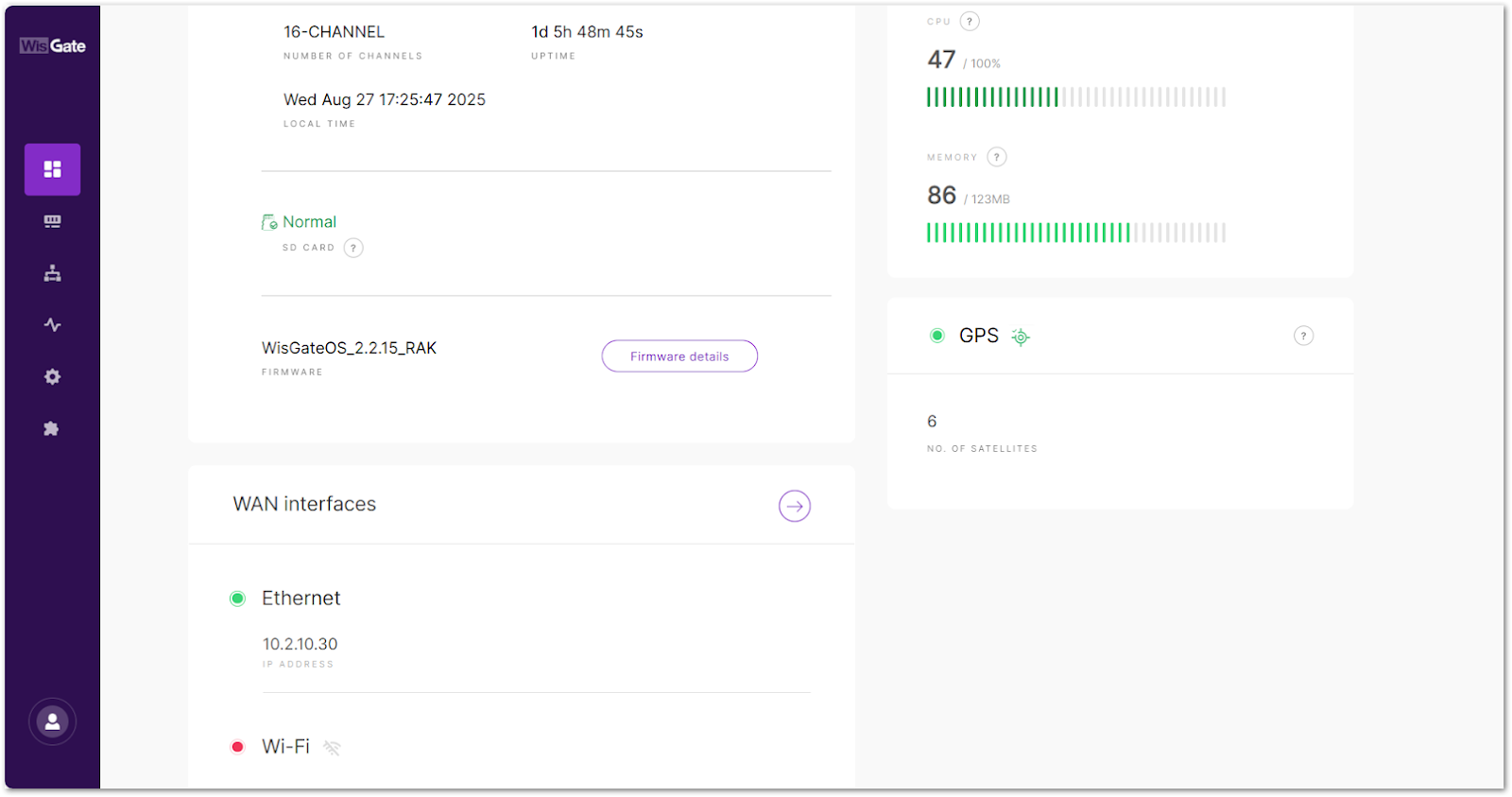Click the GPS location target icon
Screen dimensions: 1512x797
coord(1021,337)
